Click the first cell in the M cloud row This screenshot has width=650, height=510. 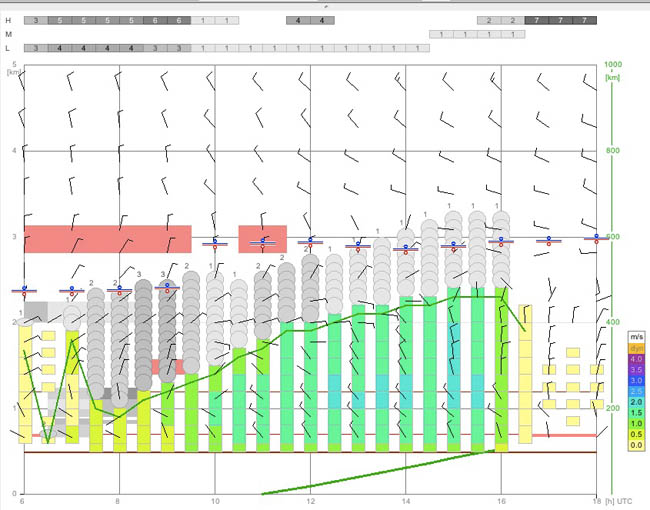click(x=441, y=34)
